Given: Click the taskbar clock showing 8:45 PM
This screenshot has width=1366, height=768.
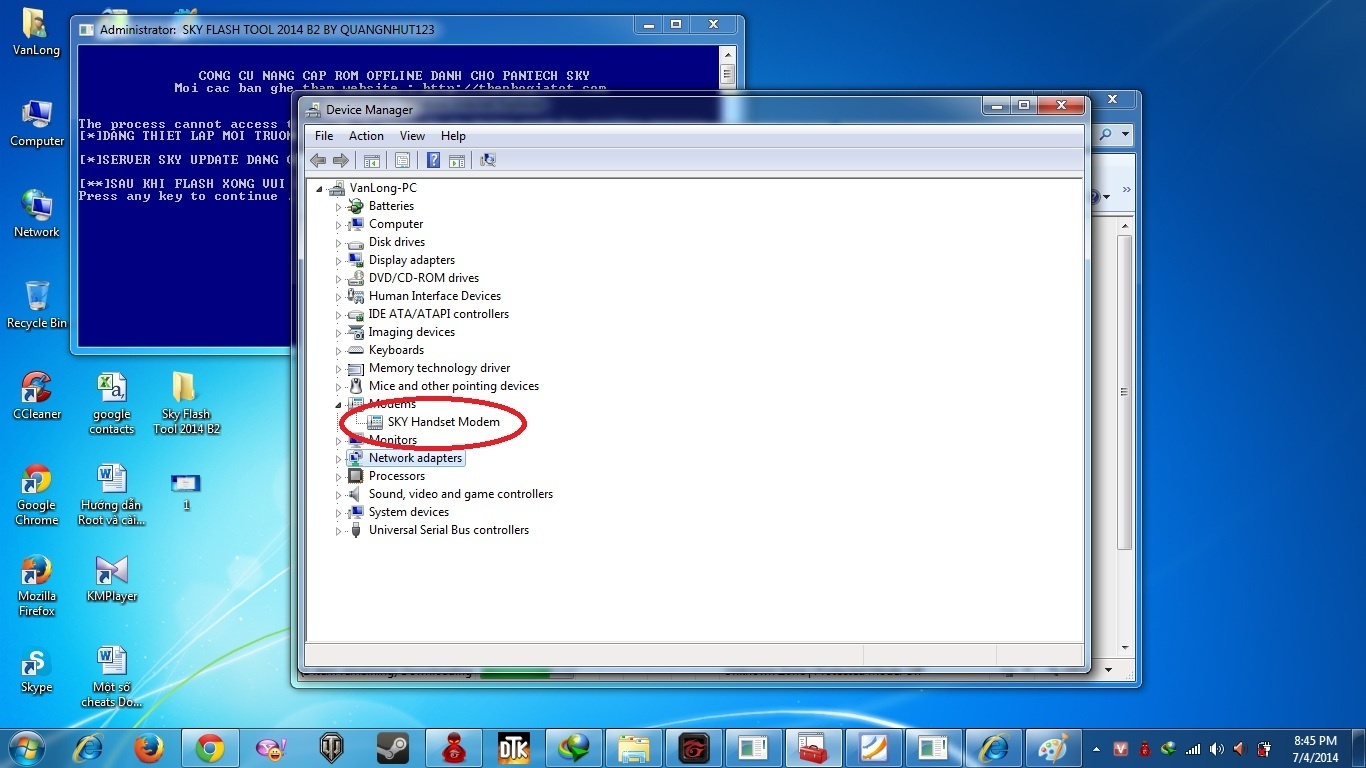Looking at the screenshot, I should click(x=1314, y=749).
